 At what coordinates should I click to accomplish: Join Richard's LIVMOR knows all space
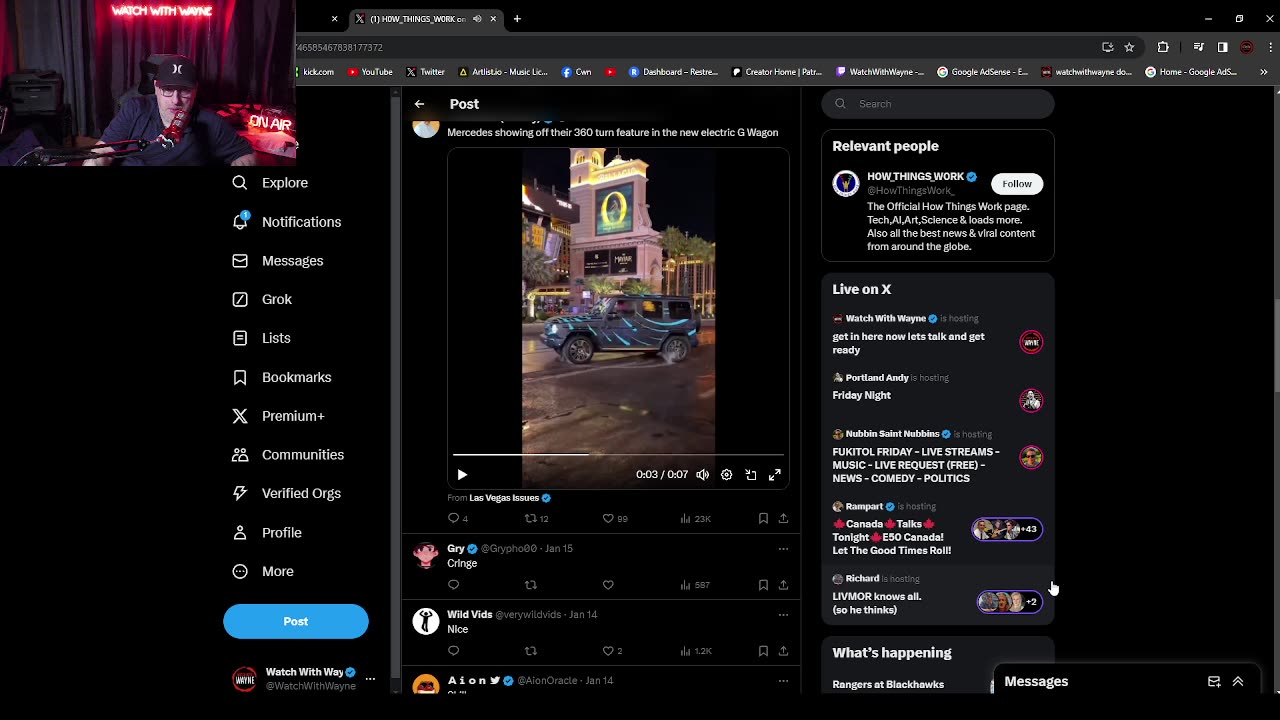(x=938, y=595)
